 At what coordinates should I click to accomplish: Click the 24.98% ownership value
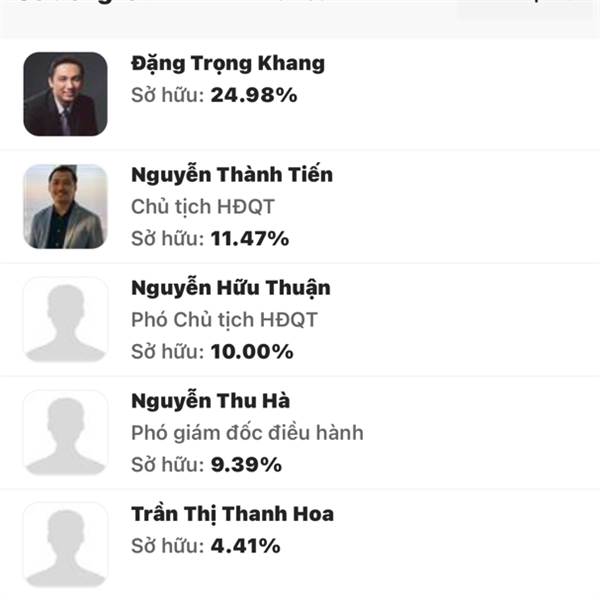[254, 95]
